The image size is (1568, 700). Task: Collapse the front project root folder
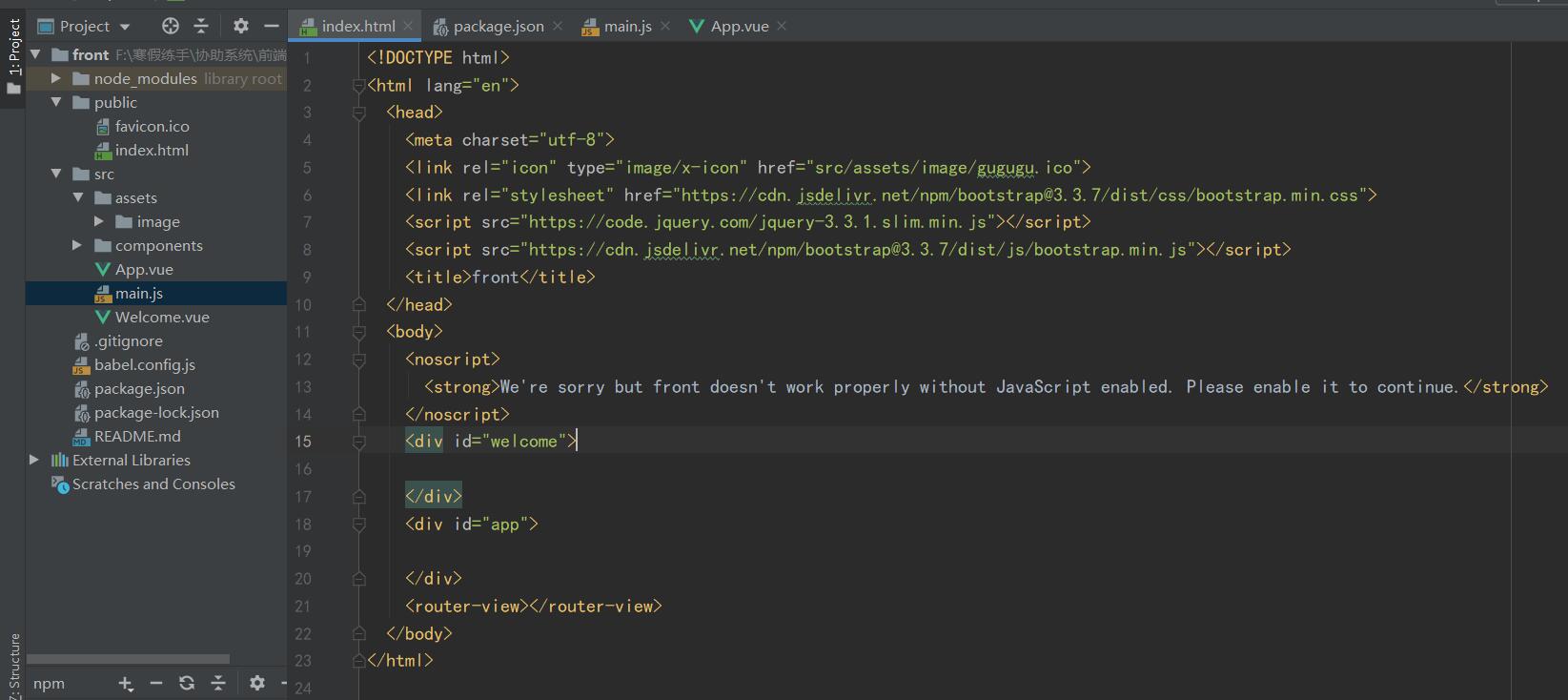click(x=35, y=54)
